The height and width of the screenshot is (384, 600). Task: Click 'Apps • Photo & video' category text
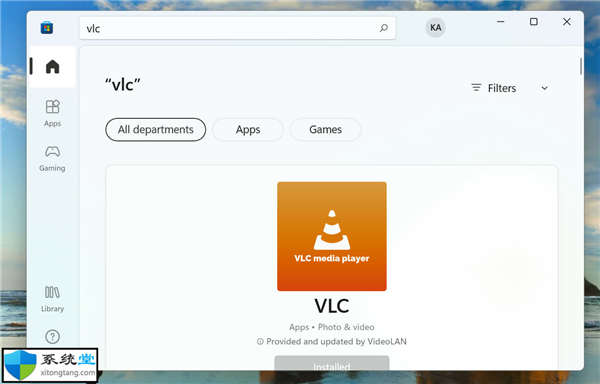(x=332, y=327)
